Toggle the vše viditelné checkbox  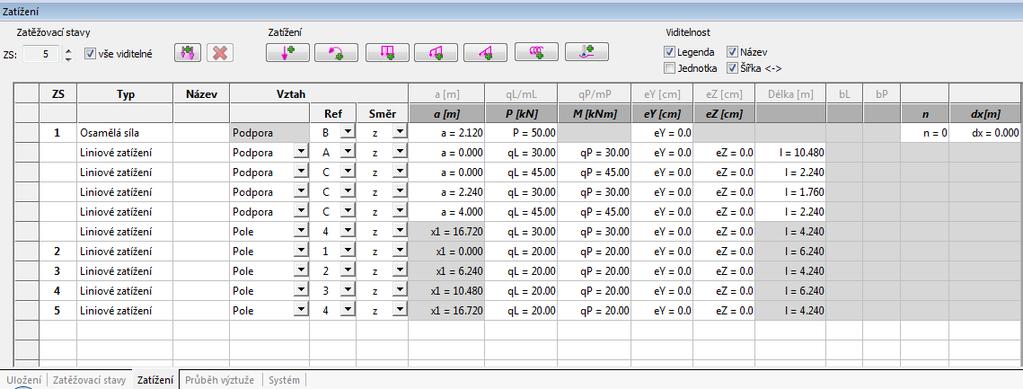[90, 54]
